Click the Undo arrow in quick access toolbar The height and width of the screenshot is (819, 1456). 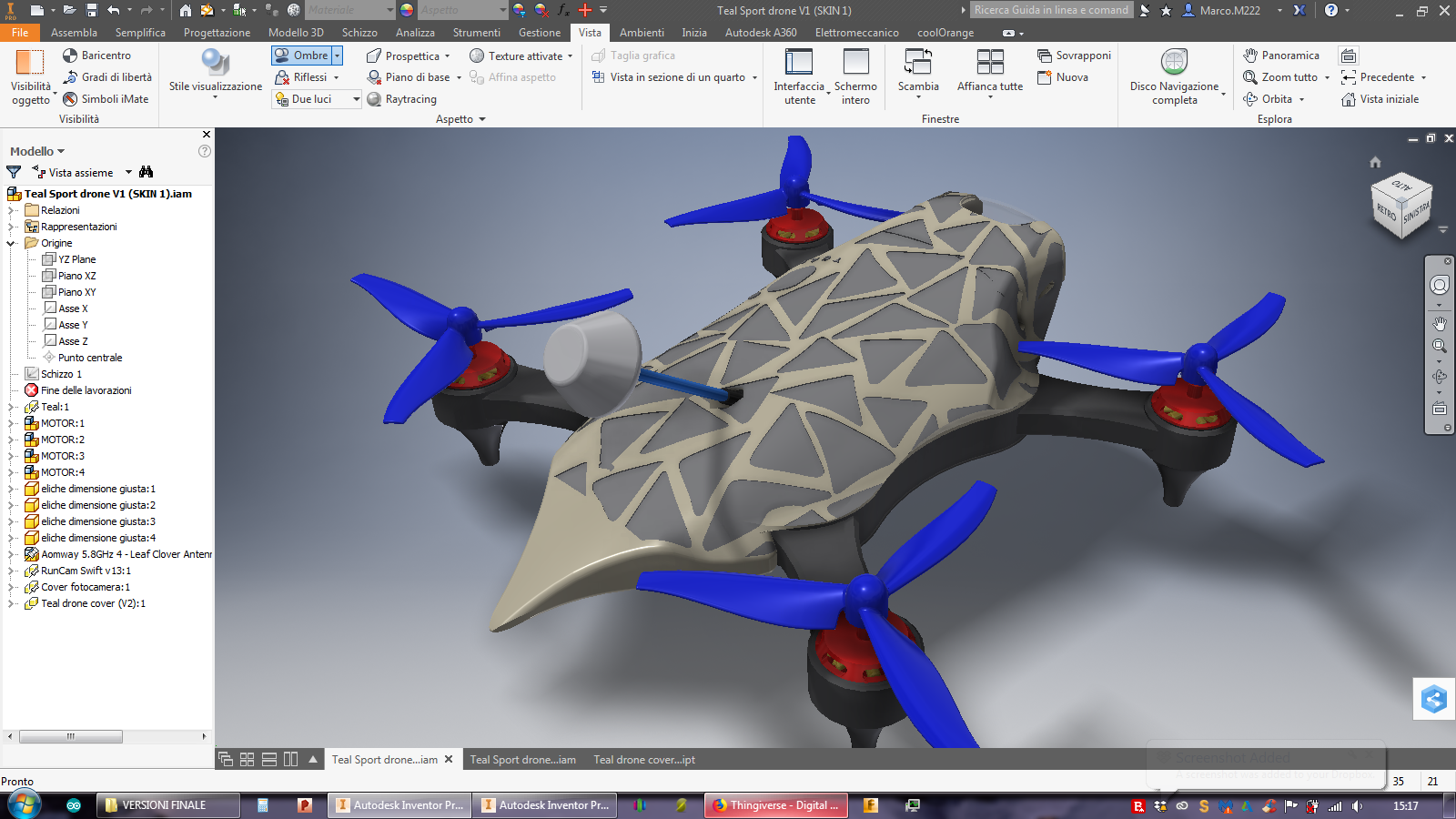[114, 10]
